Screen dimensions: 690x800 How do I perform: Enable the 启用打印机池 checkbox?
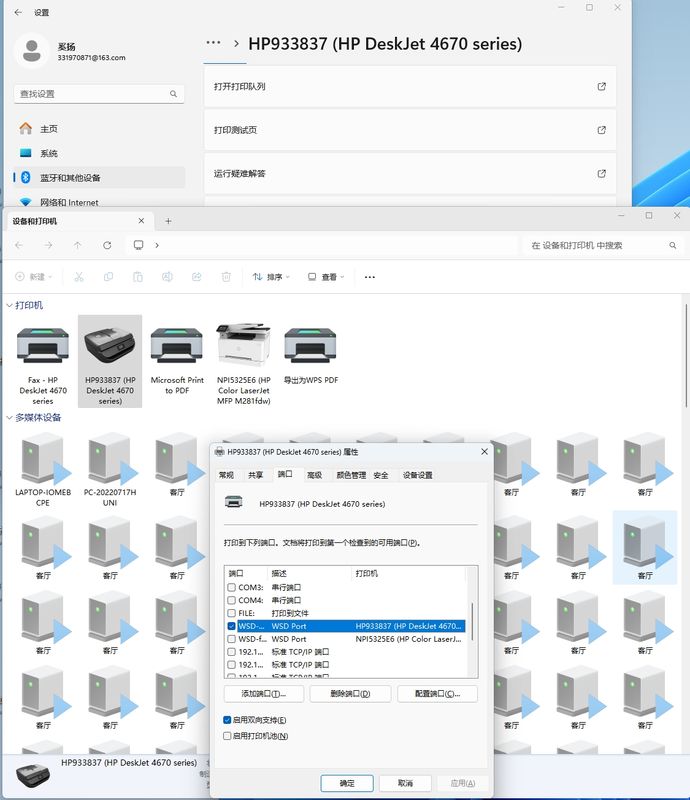[228, 736]
